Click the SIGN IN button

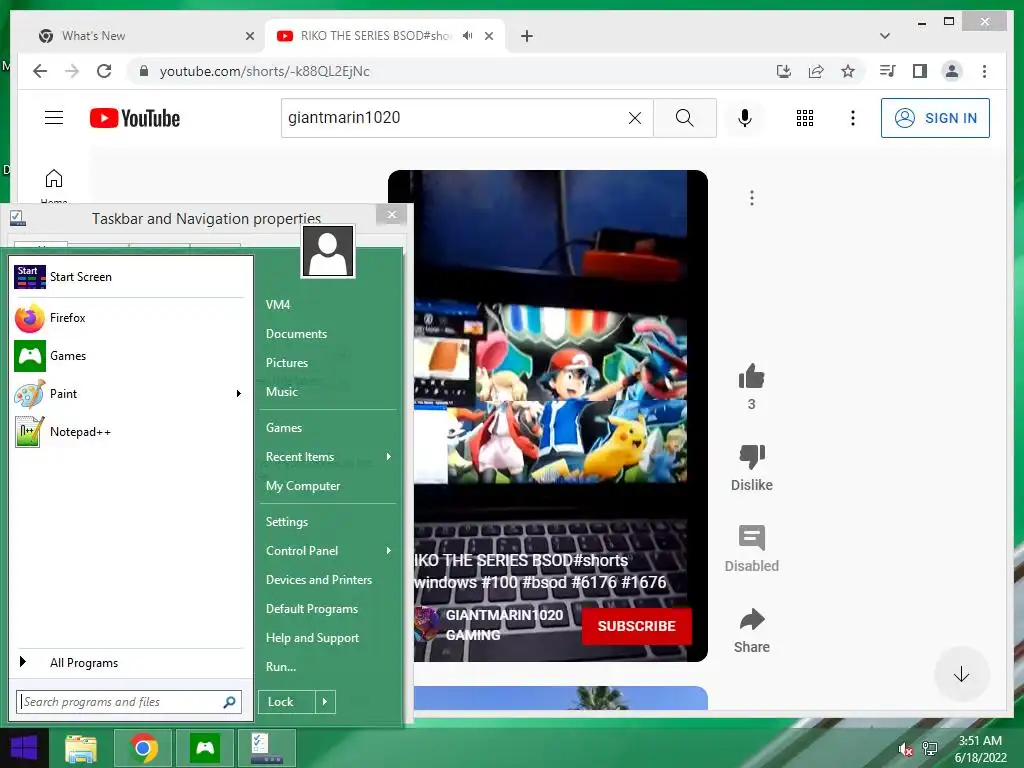point(935,118)
